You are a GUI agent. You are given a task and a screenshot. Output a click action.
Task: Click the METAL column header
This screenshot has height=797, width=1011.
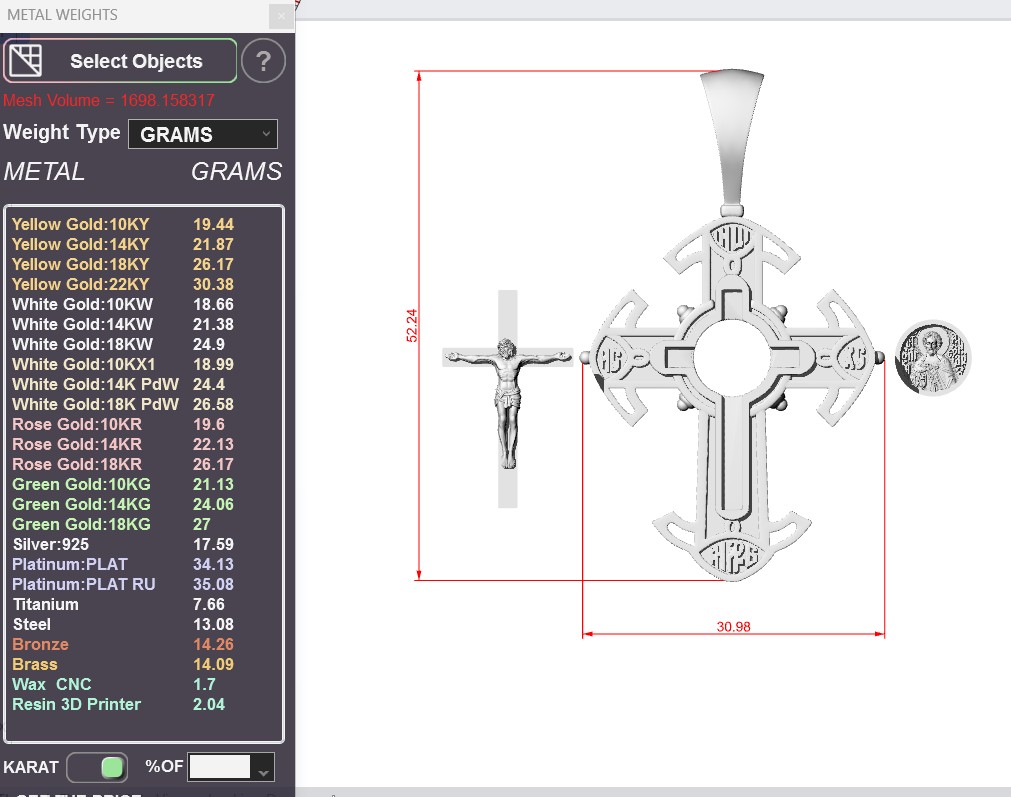(x=44, y=172)
